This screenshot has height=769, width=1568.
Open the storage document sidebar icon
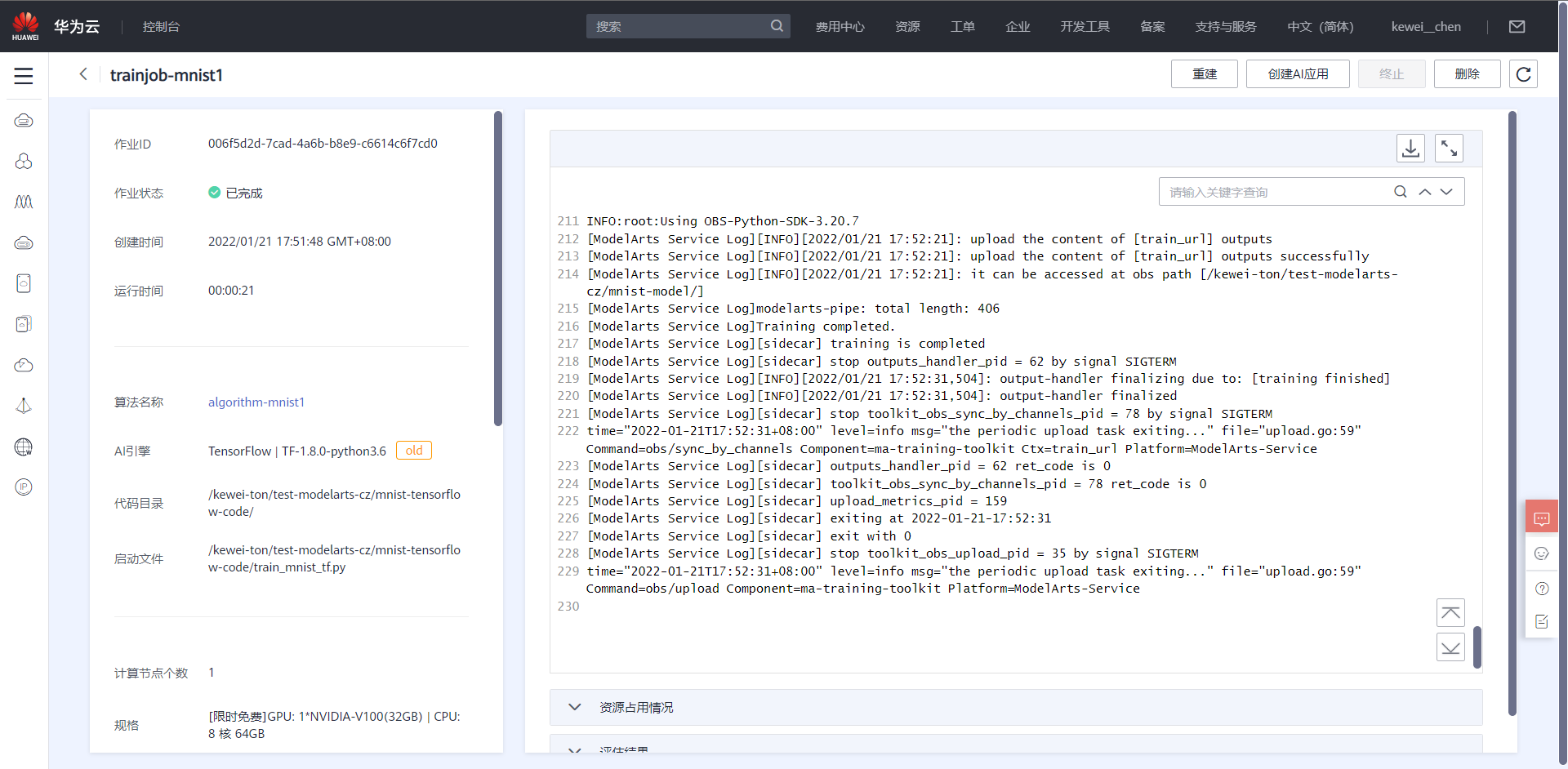[x=24, y=283]
